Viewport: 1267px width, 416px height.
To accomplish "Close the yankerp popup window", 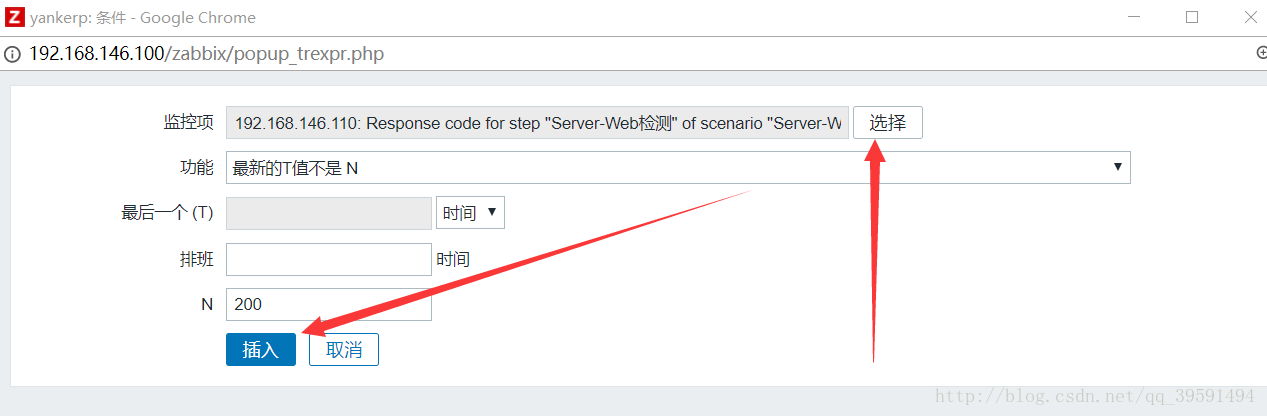I will pyautogui.click(x=1248, y=17).
